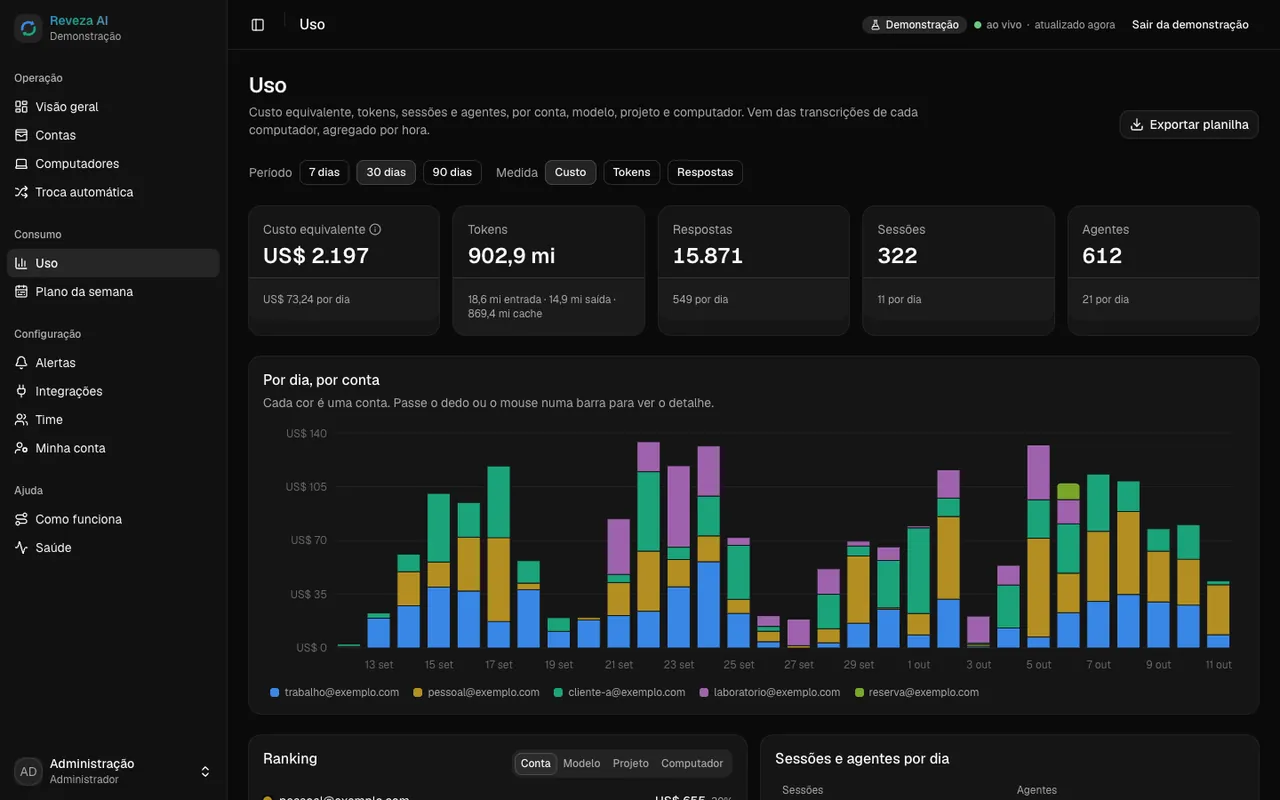Click the Demonstração badge in header
This screenshot has width=1280, height=800.
(915, 25)
